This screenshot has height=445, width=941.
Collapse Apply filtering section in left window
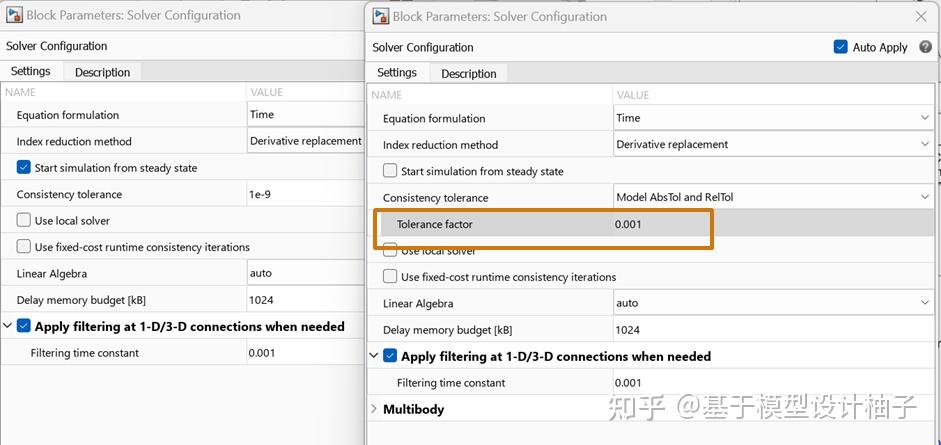(x=8, y=326)
